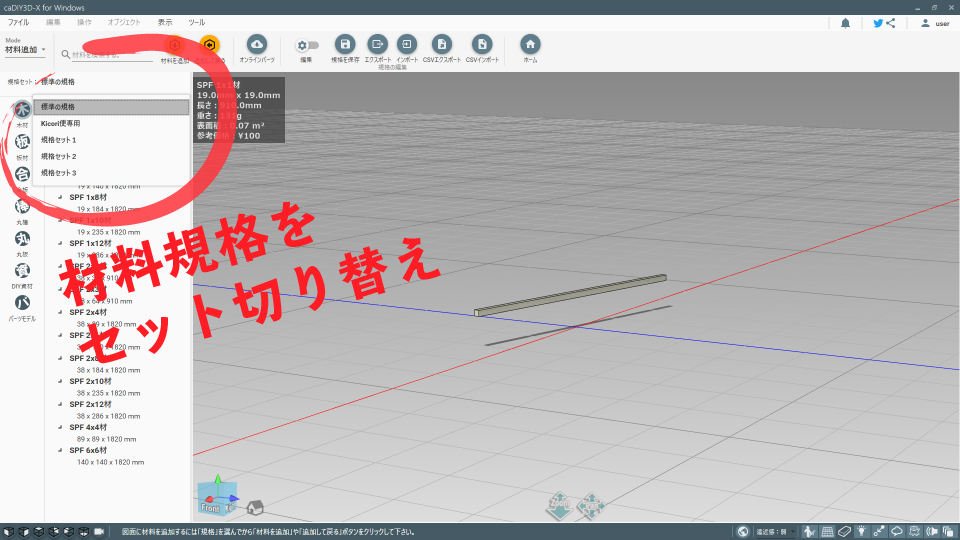Screen dimensions: 960x540
Task: Select 標準の規格 in the dropdown list
Action: coord(111,107)
